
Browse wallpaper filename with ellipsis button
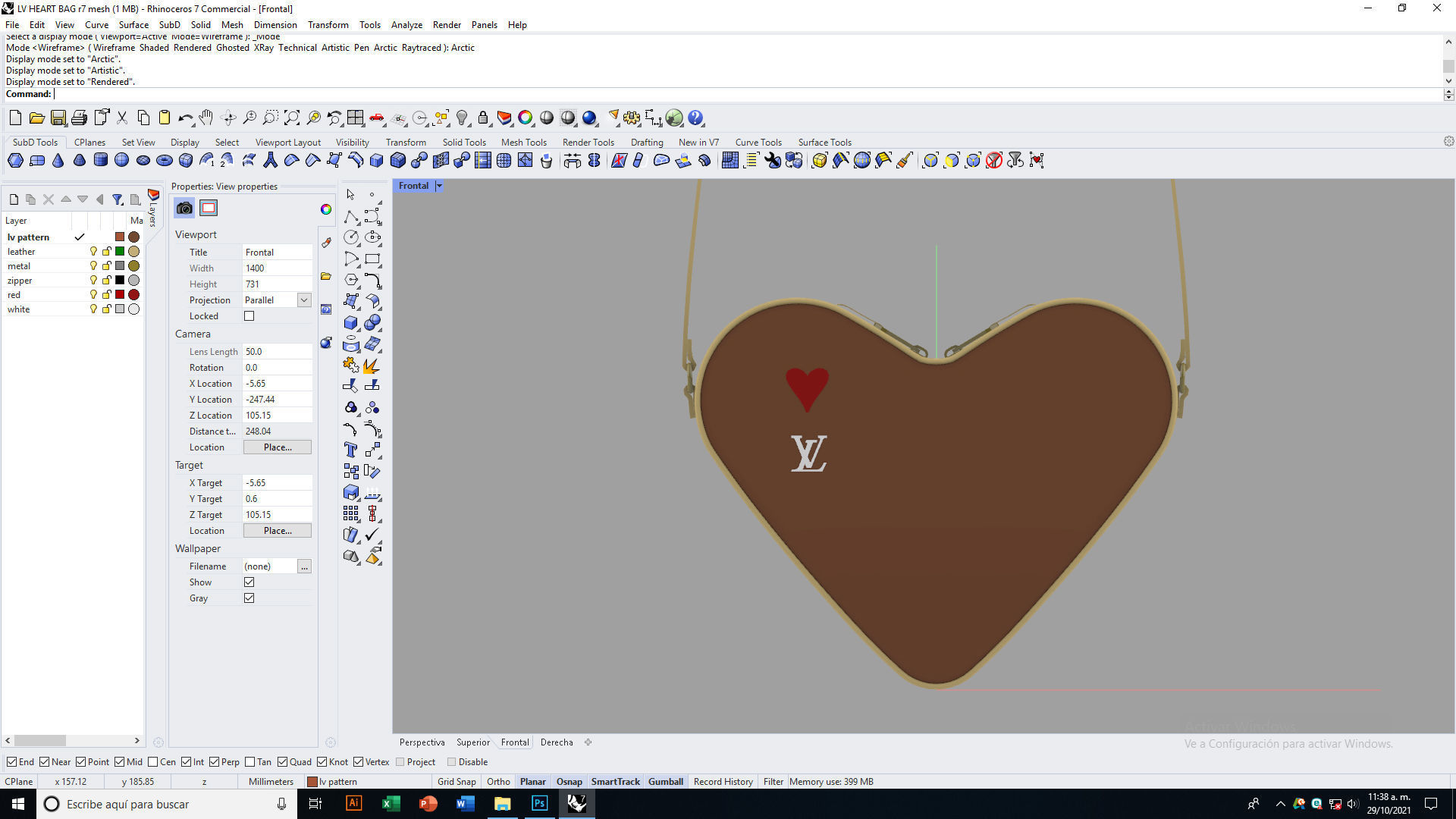(x=304, y=566)
